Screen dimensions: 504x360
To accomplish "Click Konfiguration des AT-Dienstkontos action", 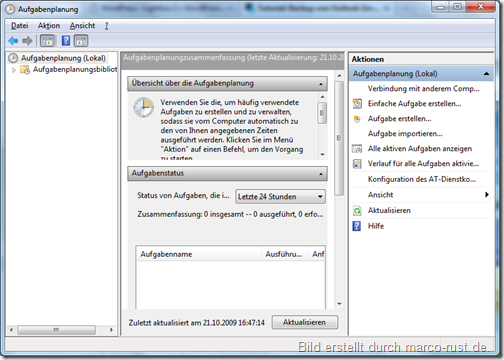I will (421, 179).
